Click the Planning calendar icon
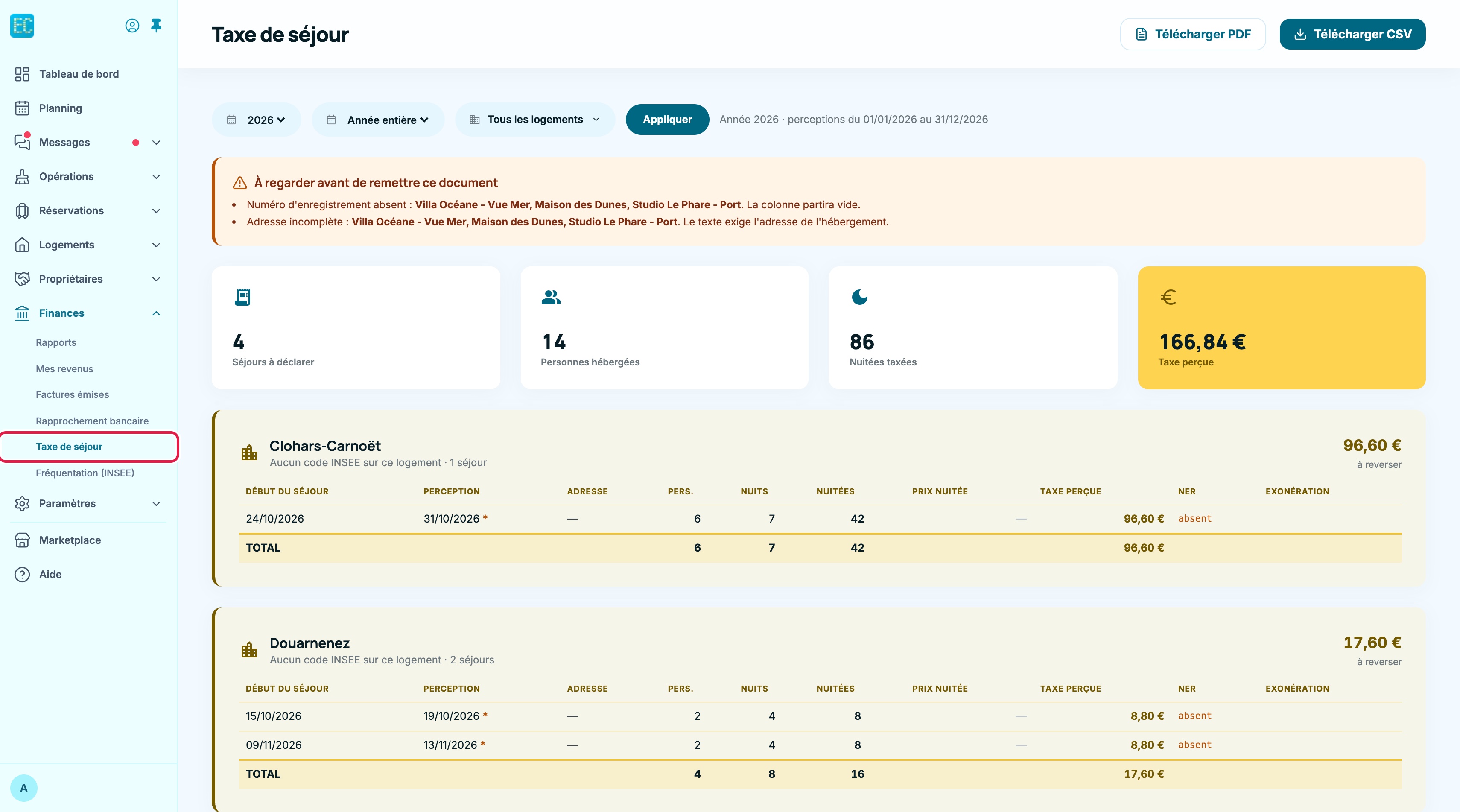The image size is (1460, 812). pos(22,108)
